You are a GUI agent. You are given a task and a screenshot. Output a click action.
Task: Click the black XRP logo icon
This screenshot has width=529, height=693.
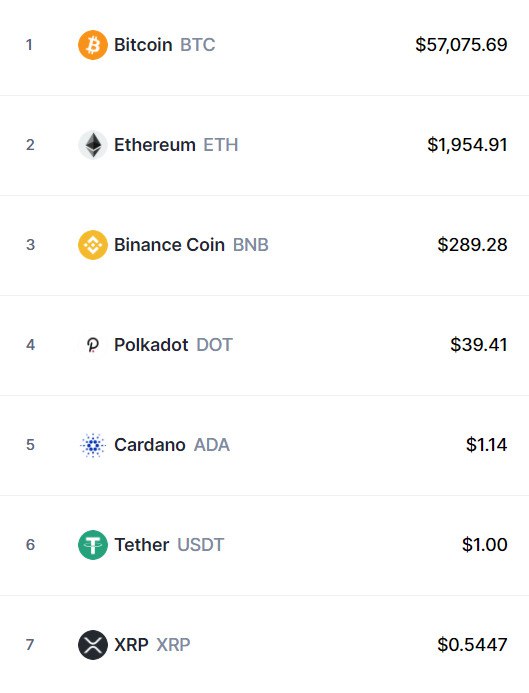point(93,645)
